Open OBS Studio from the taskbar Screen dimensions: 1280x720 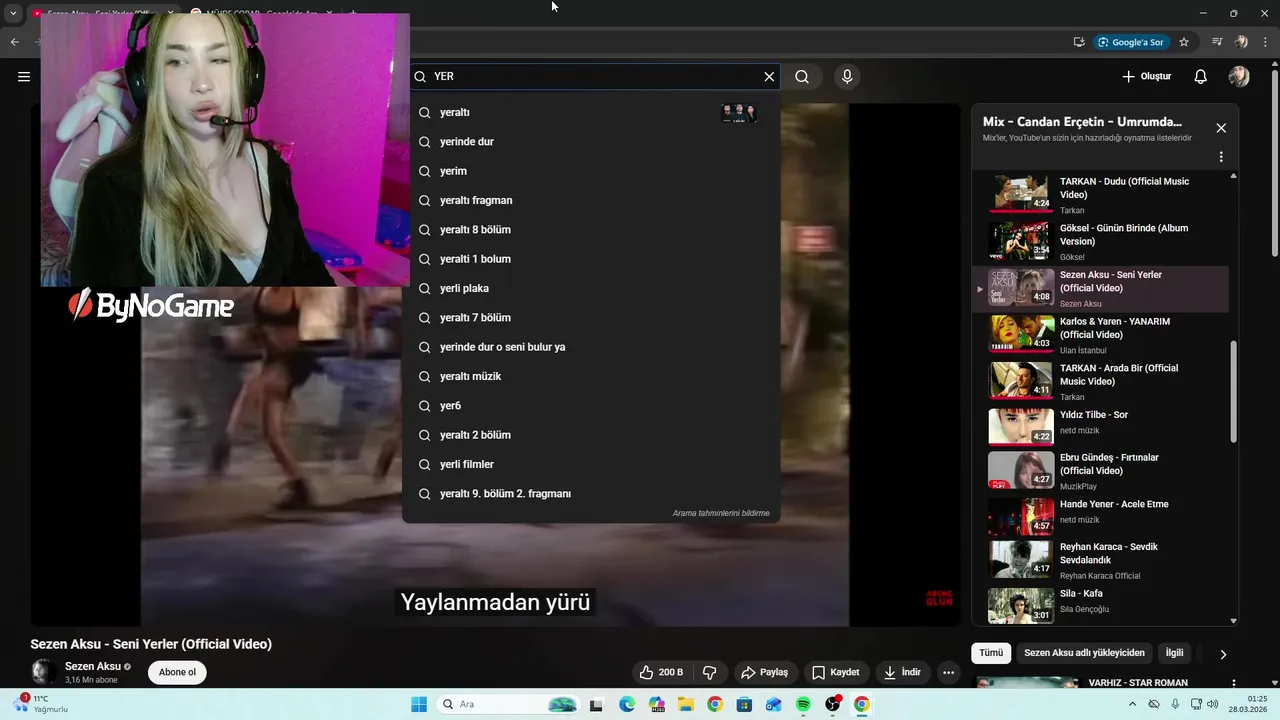(x=833, y=704)
